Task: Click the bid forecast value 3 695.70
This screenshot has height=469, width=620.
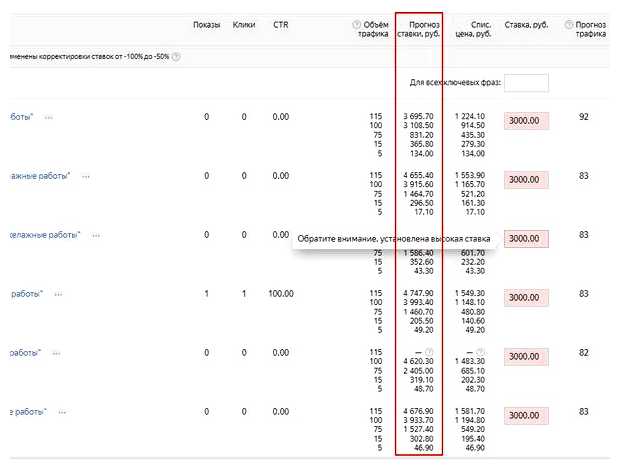Action: tap(418, 116)
